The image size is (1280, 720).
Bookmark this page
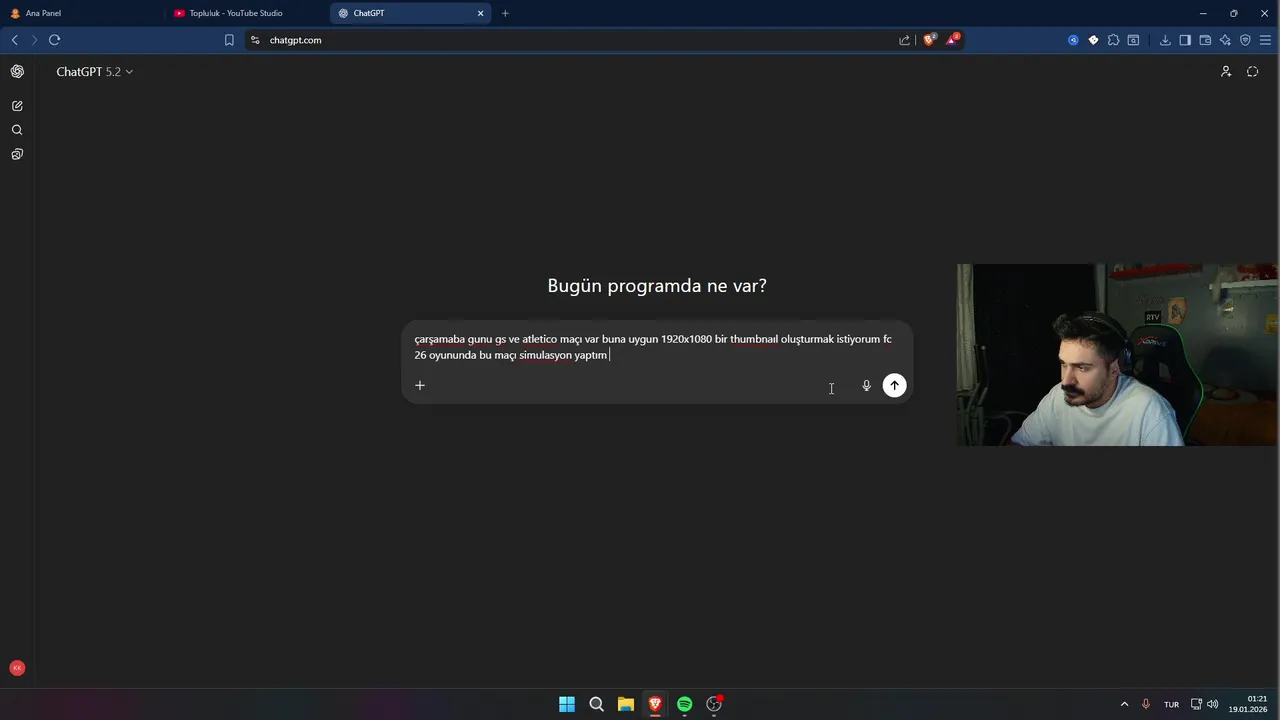point(229,40)
